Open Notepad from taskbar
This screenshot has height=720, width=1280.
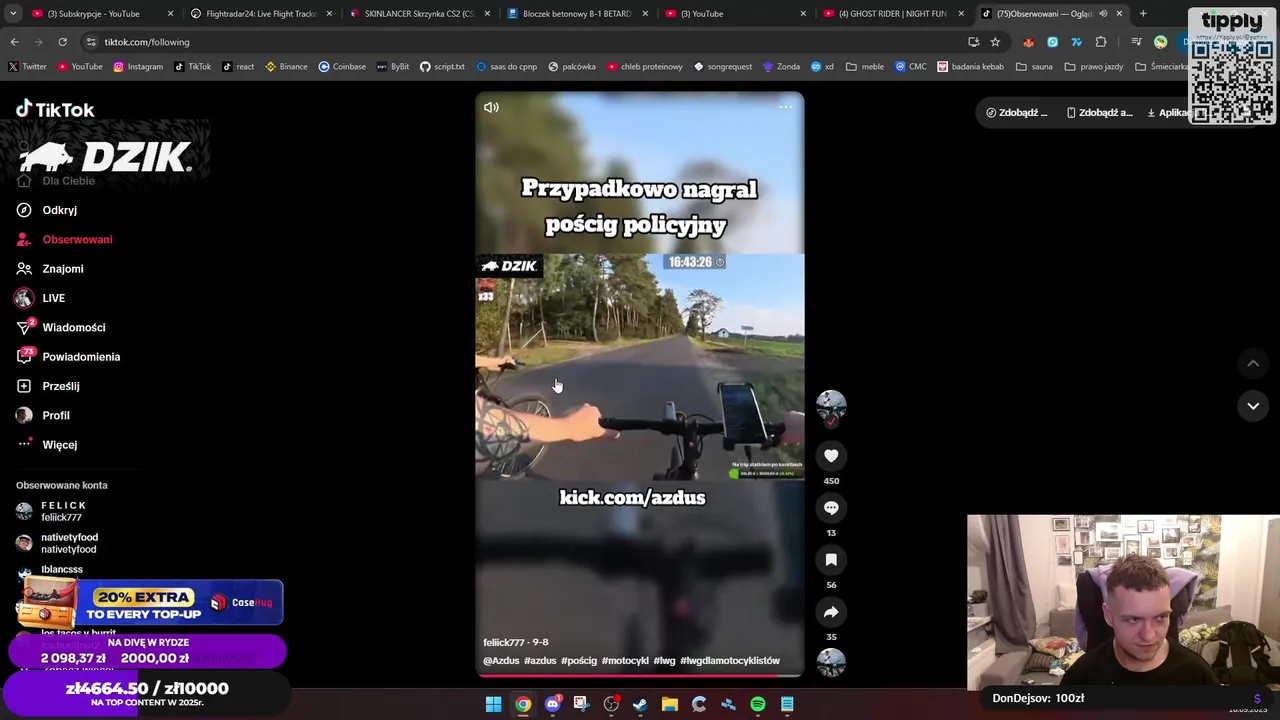click(787, 705)
